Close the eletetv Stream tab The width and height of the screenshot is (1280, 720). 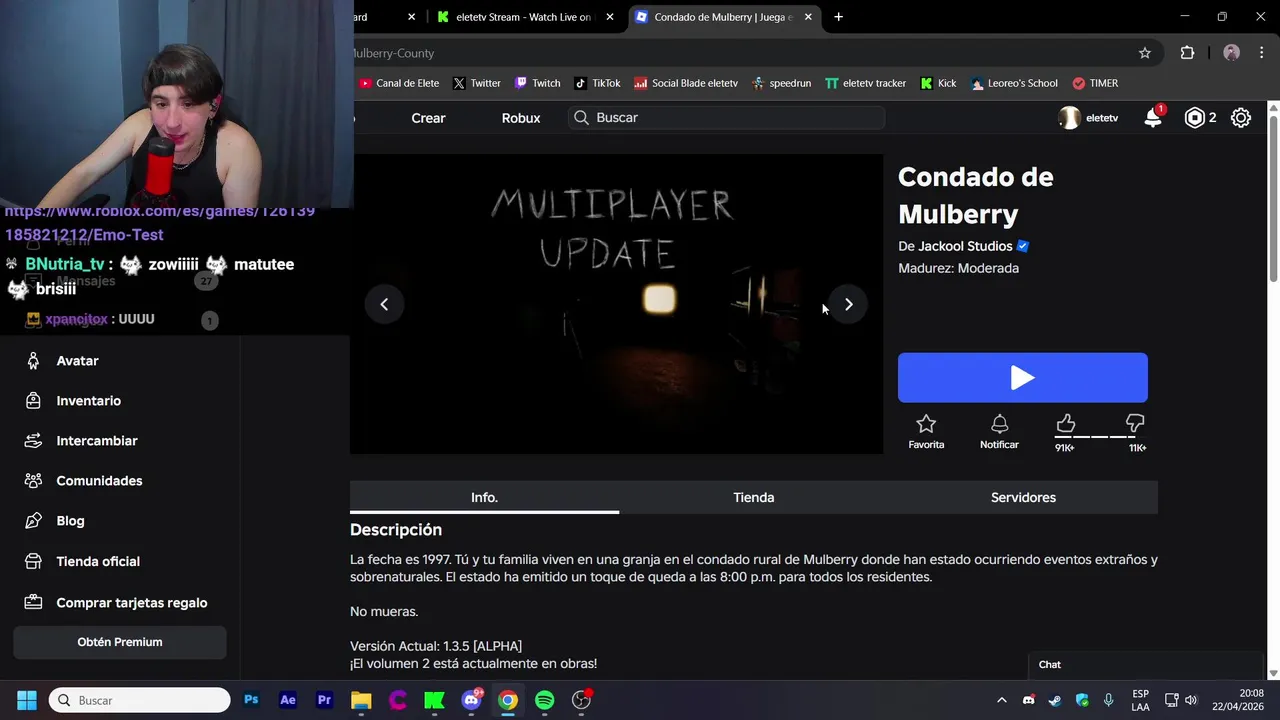tap(610, 17)
